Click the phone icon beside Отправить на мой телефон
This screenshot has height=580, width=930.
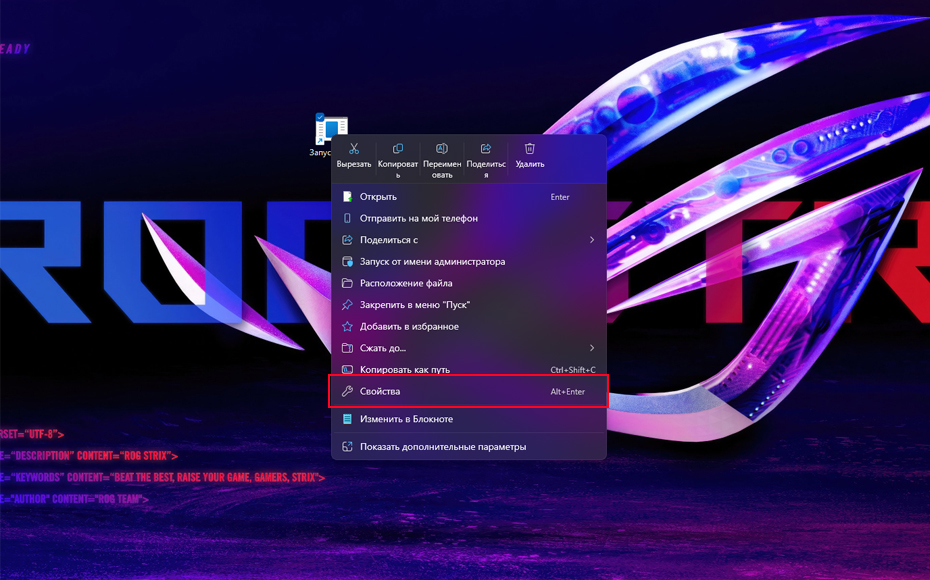point(348,218)
